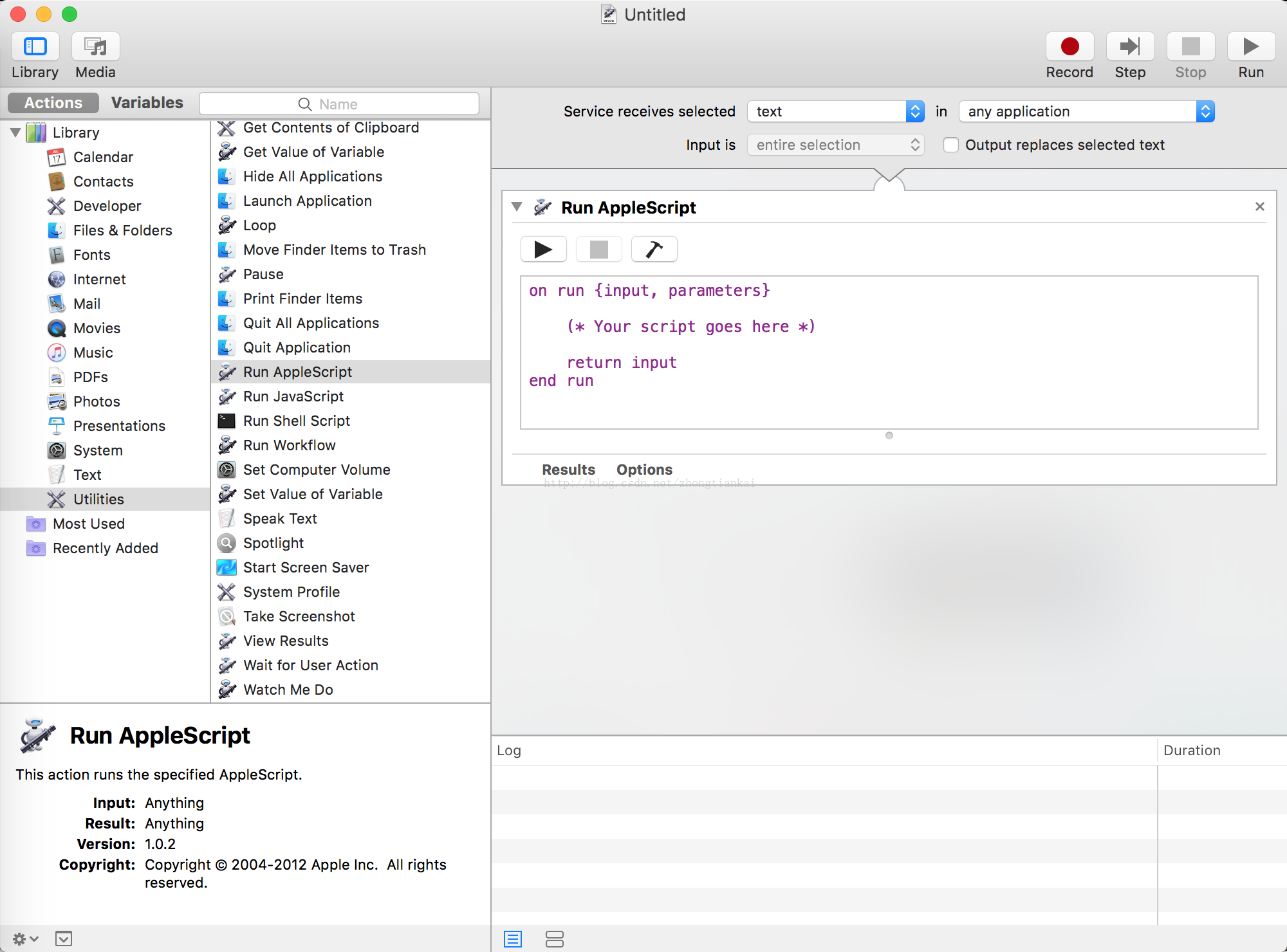
Task: Toggle action description panel visibility
Action: (64, 939)
